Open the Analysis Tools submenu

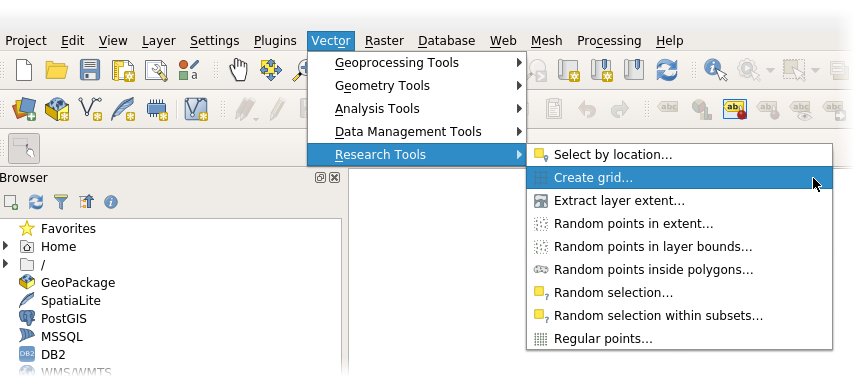click(x=417, y=109)
